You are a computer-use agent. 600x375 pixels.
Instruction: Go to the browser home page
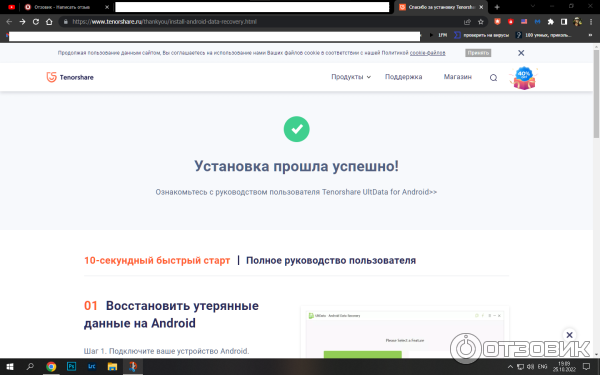[x=49, y=22]
